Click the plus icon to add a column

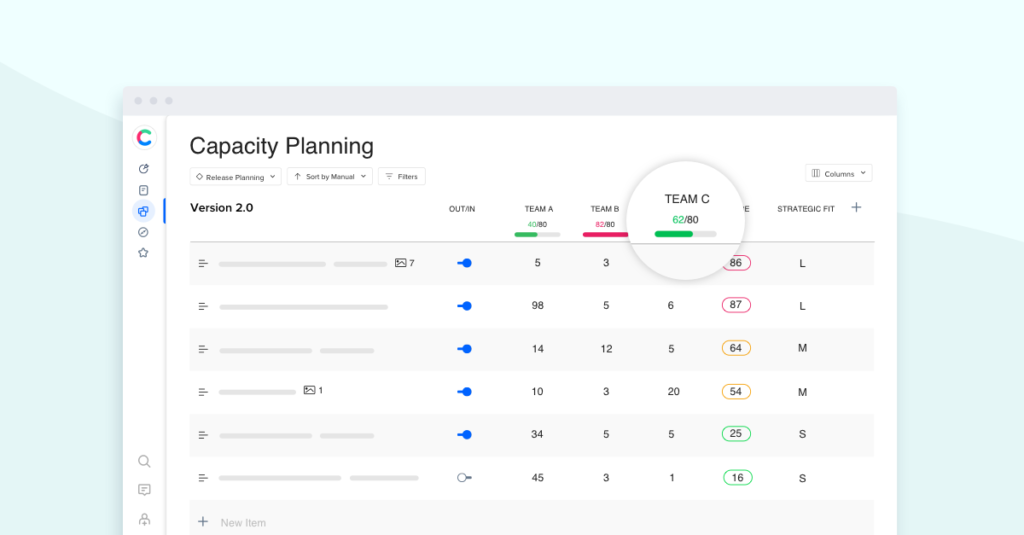click(856, 208)
